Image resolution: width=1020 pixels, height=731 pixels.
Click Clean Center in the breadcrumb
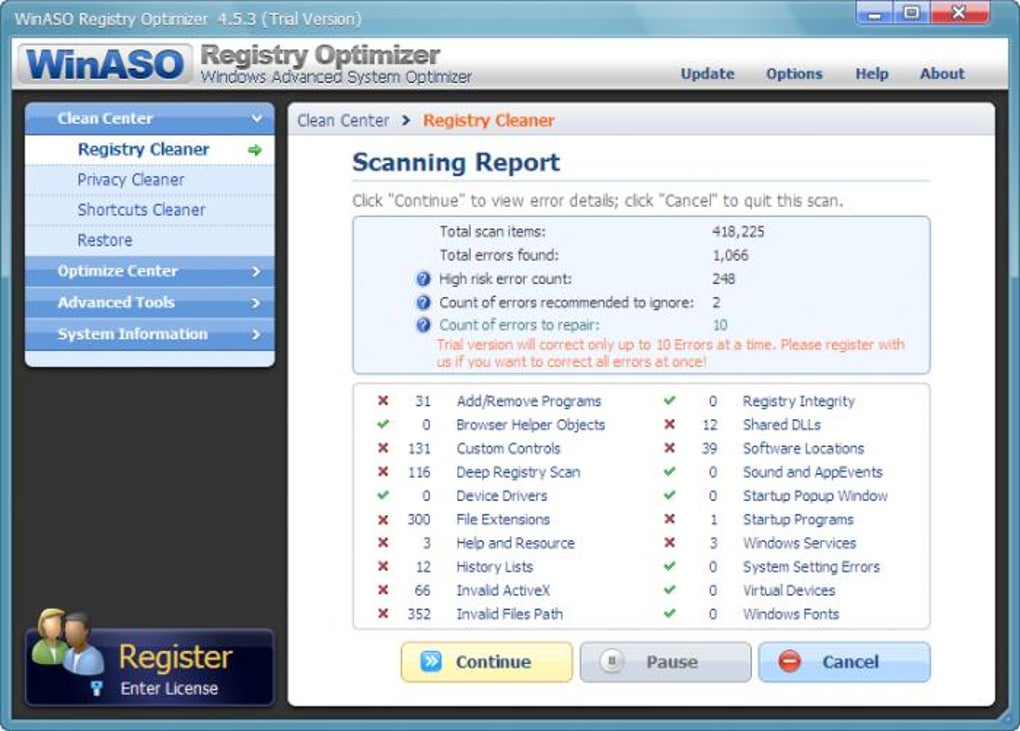point(343,120)
